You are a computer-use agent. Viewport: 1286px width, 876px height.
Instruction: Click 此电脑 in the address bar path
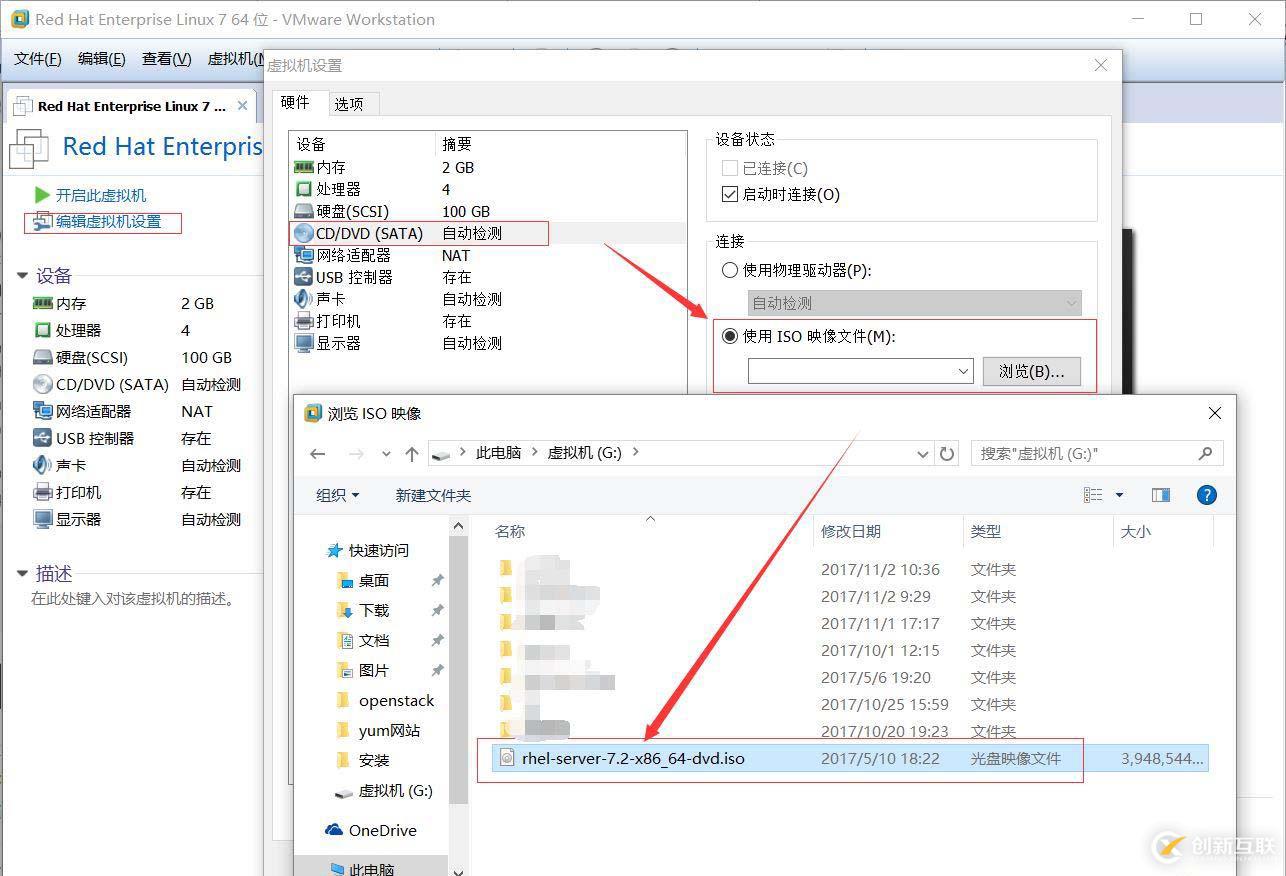498,453
